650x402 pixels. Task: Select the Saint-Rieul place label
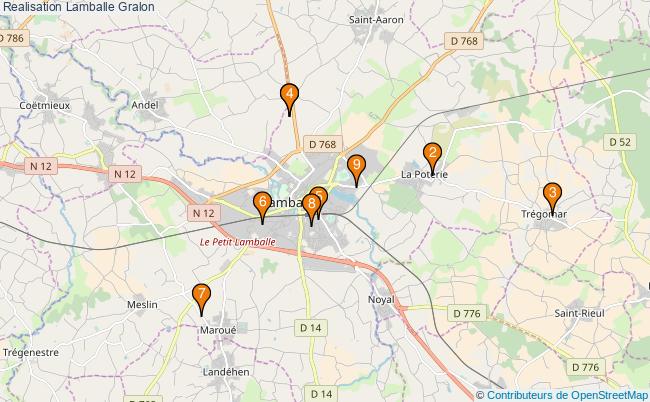click(580, 313)
